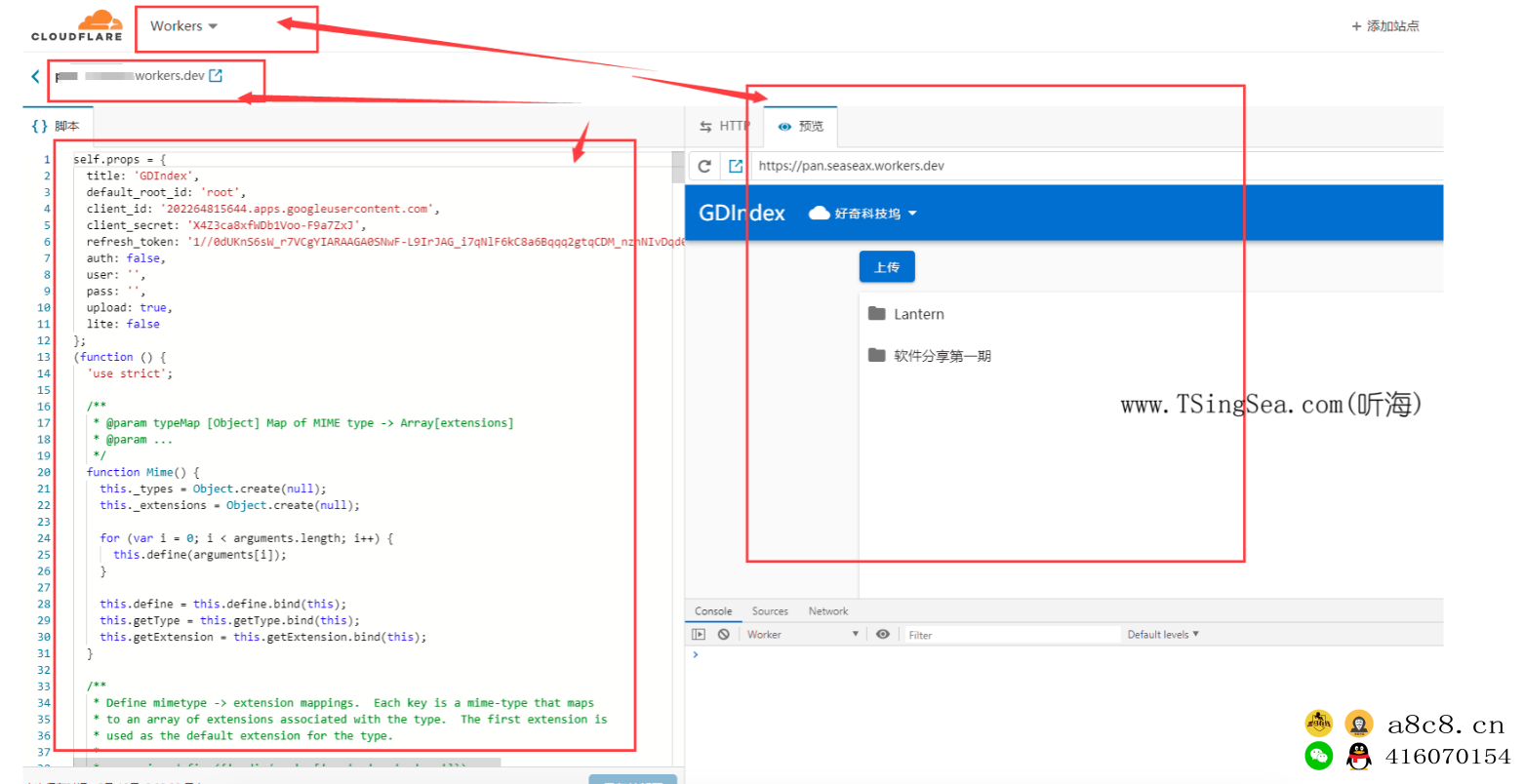1524x784 pixels.
Task: Open the 好奇科技坞 drive dropdown
Action: pyautogui.click(x=863, y=214)
